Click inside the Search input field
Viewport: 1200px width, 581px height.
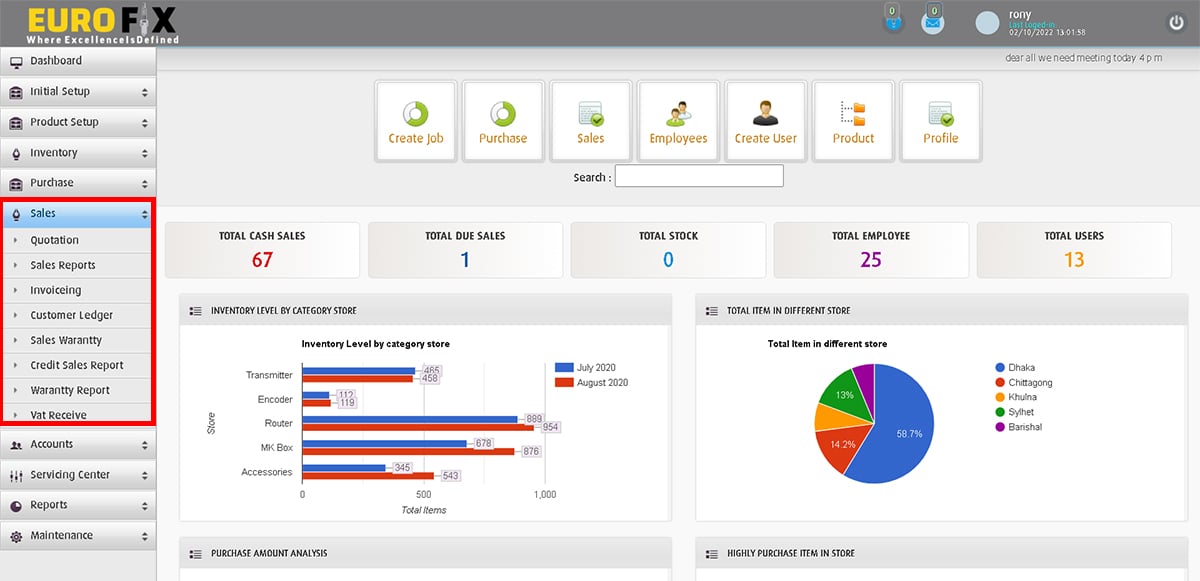coord(699,177)
